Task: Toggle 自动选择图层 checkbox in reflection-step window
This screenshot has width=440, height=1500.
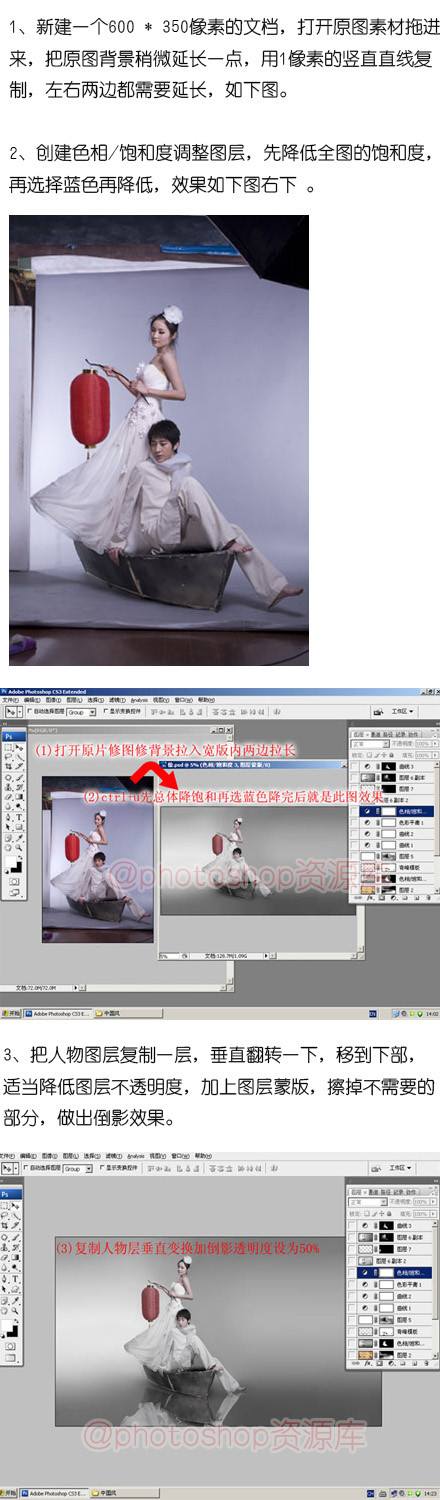Action: click(x=26, y=1168)
